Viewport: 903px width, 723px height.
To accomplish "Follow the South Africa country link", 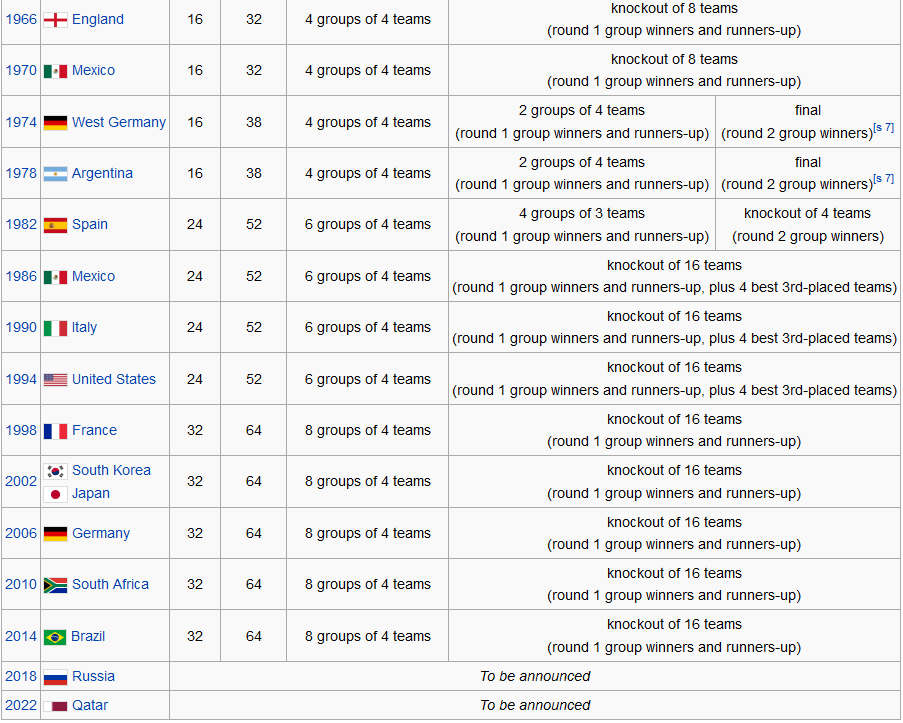I will (110, 584).
